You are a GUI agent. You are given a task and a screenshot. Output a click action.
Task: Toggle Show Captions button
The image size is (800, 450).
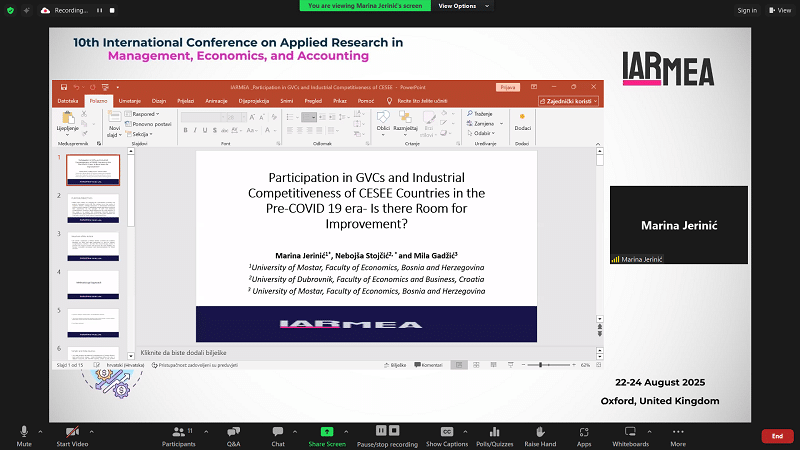(x=447, y=432)
